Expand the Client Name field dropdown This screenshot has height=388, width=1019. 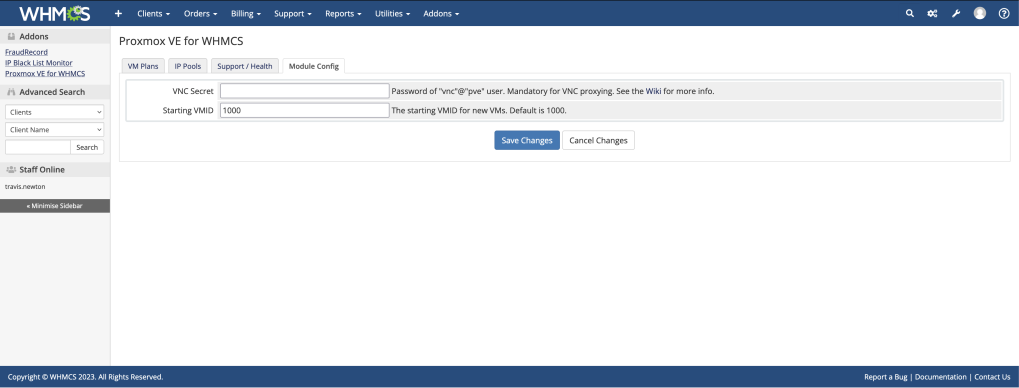(x=55, y=129)
